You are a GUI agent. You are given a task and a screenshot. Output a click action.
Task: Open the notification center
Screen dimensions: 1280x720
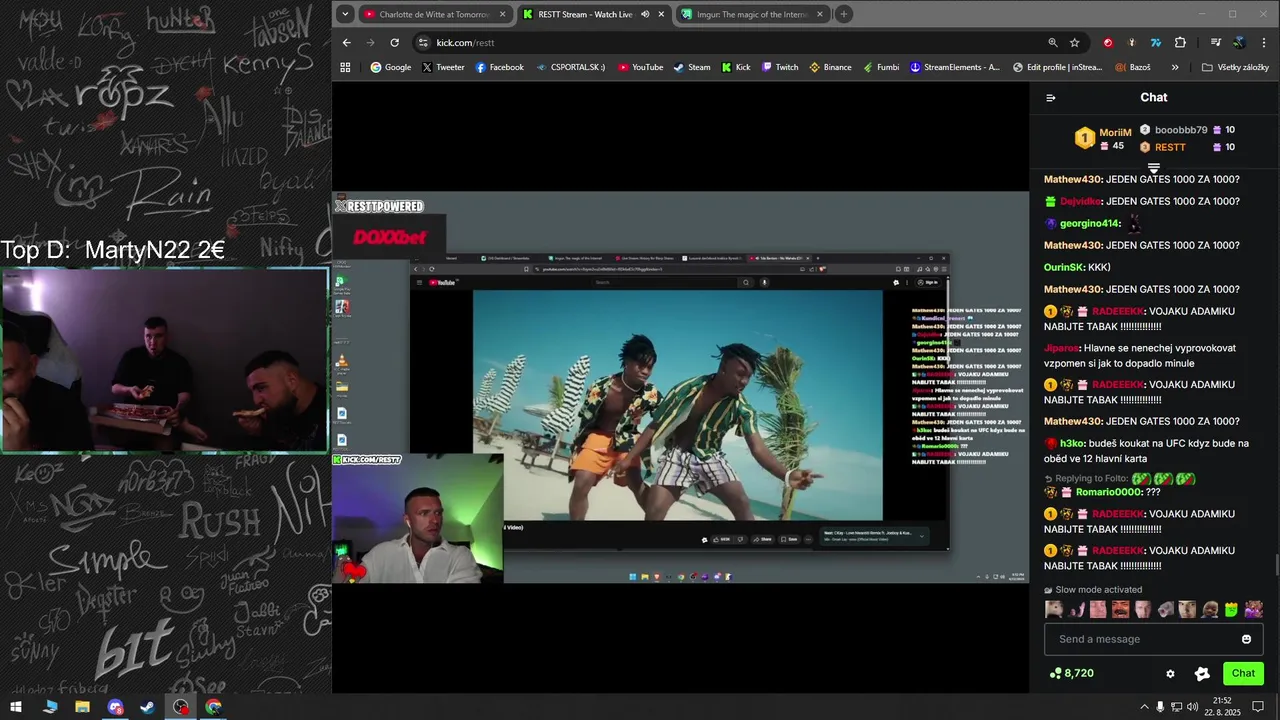[1258, 707]
